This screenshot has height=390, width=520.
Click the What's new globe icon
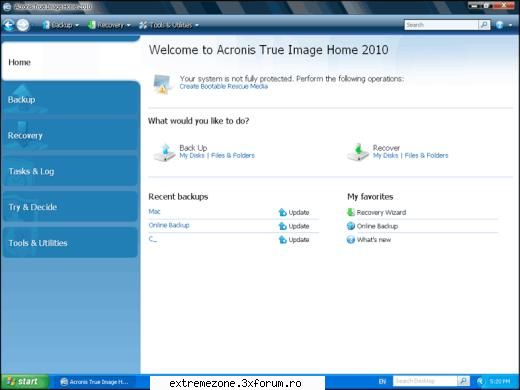coord(351,240)
